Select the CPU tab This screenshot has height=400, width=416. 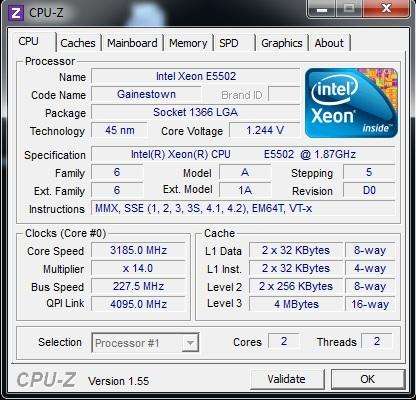[31, 42]
